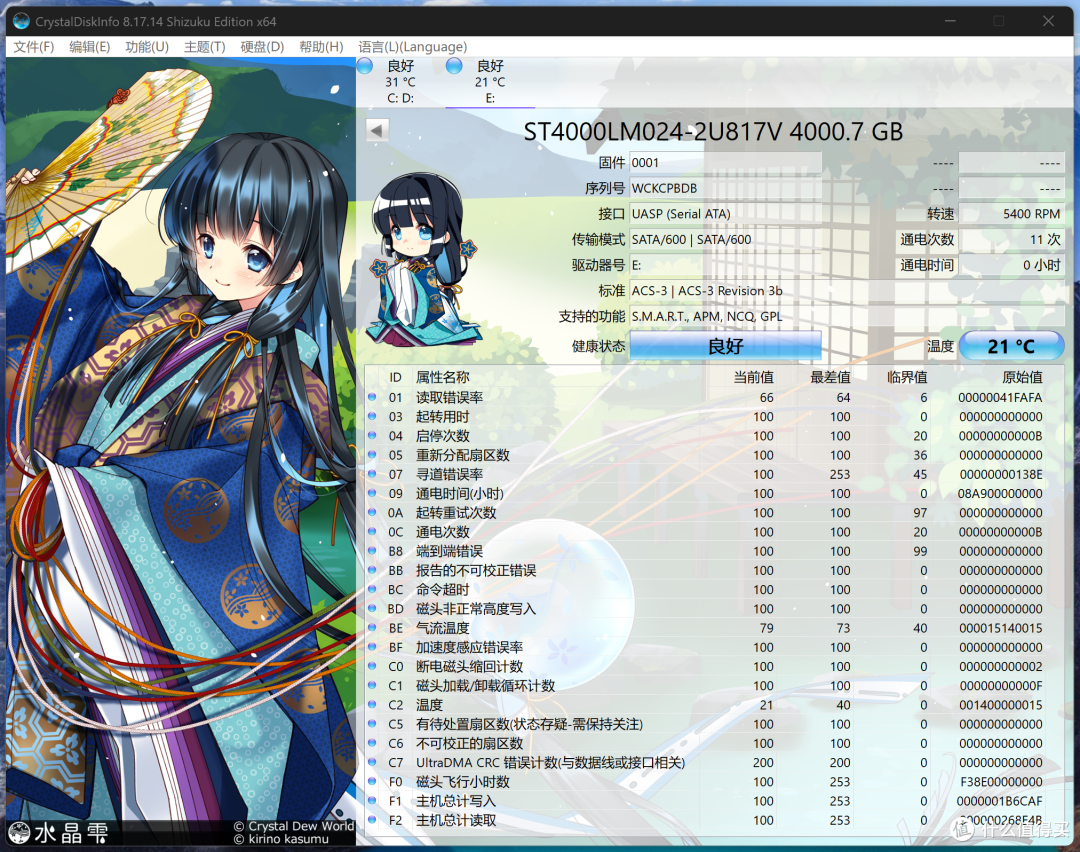Click the previous disk arrow button
The width and height of the screenshot is (1080, 852).
[x=377, y=129]
